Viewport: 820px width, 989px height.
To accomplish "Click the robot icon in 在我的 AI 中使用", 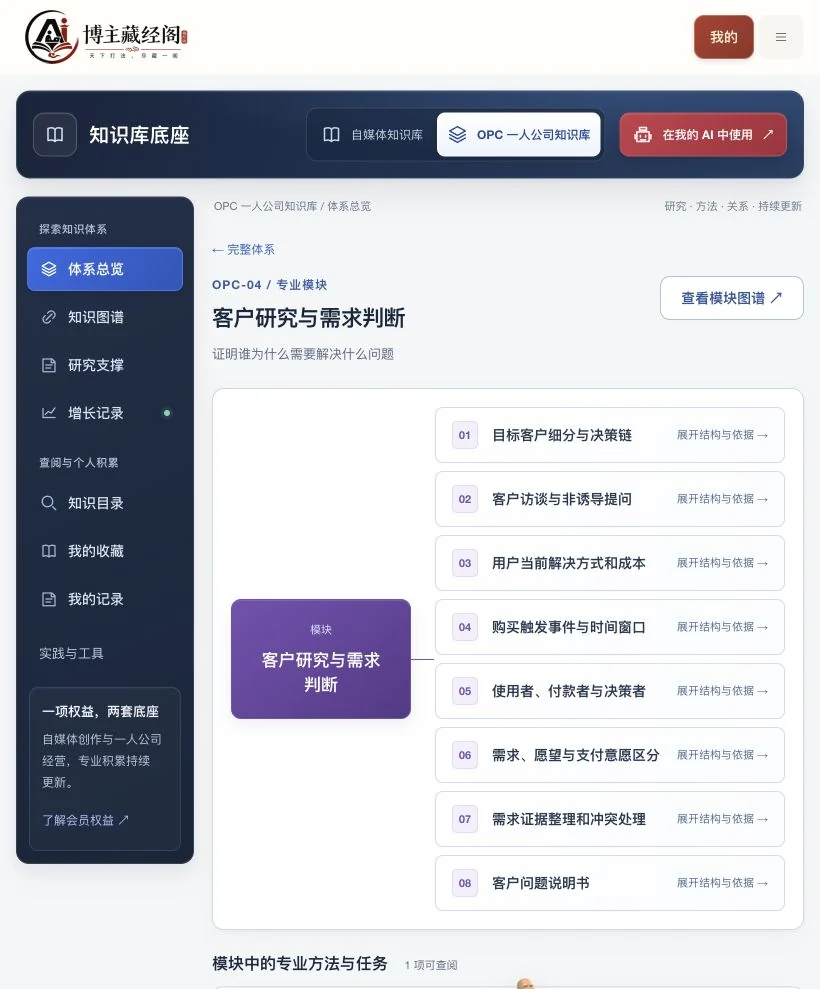I will pos(643,134).
